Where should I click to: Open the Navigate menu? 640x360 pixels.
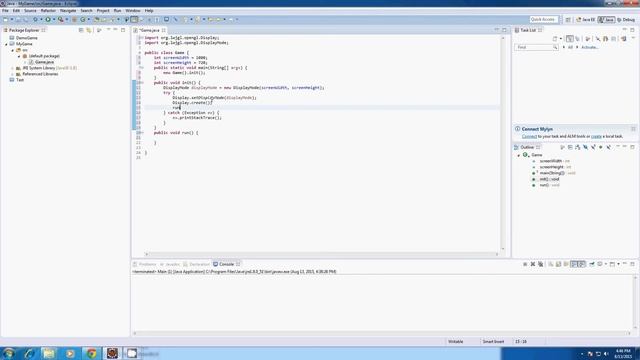coord(68,11)
